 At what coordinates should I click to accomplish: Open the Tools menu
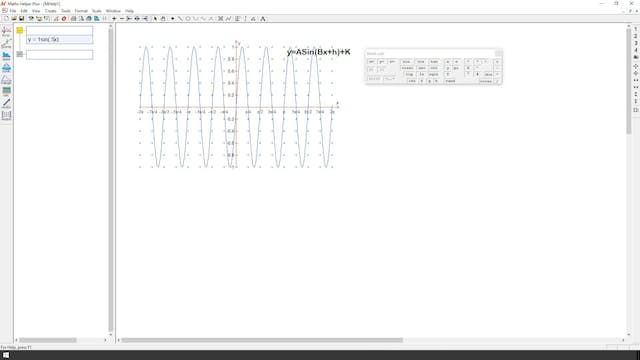pyautogui.click(x=66, y=11)
